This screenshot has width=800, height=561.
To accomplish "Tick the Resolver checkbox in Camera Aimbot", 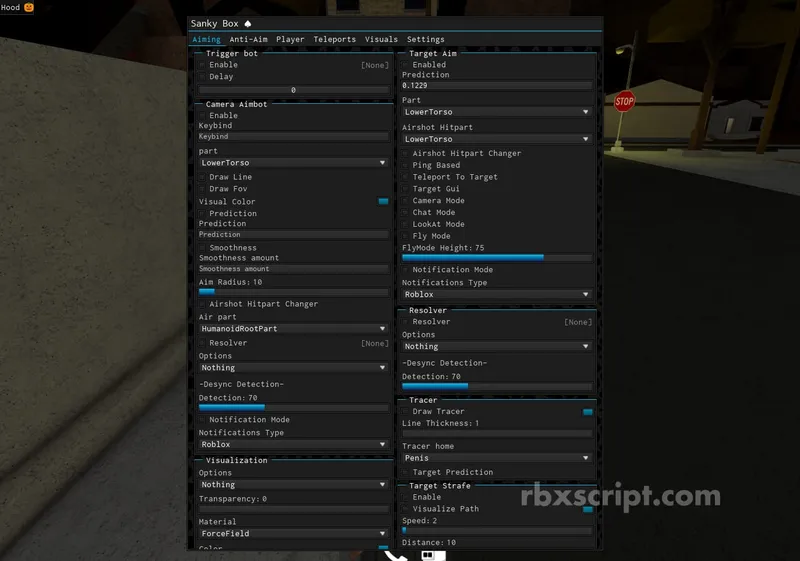I will (x=202, y=343).
